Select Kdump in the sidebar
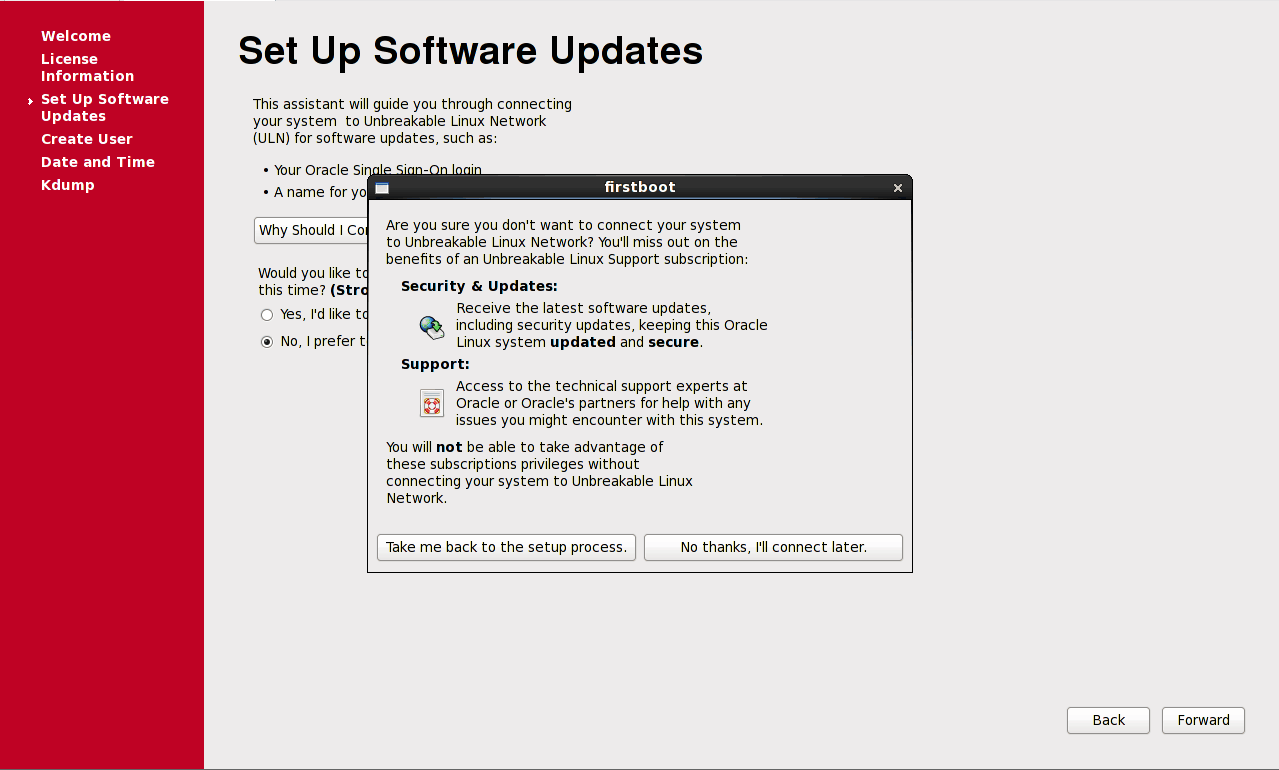Viewport: 1279px width, 770px height. (68, 185)
